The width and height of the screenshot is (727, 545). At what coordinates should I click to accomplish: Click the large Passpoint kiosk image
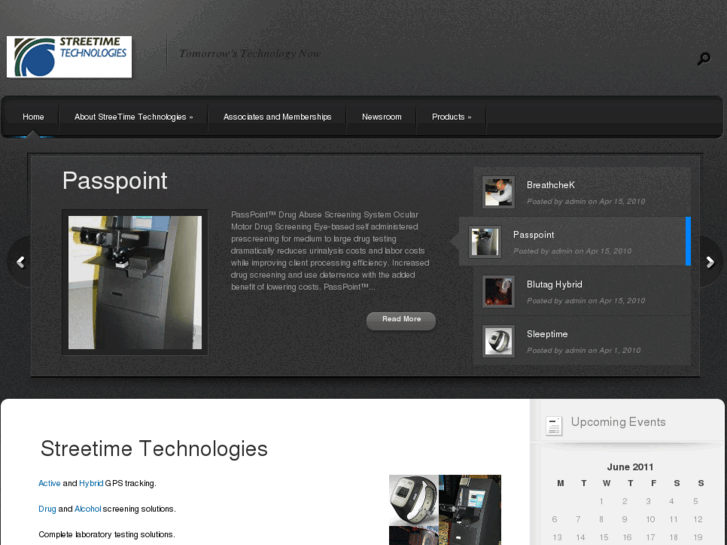tap(135, 282)
